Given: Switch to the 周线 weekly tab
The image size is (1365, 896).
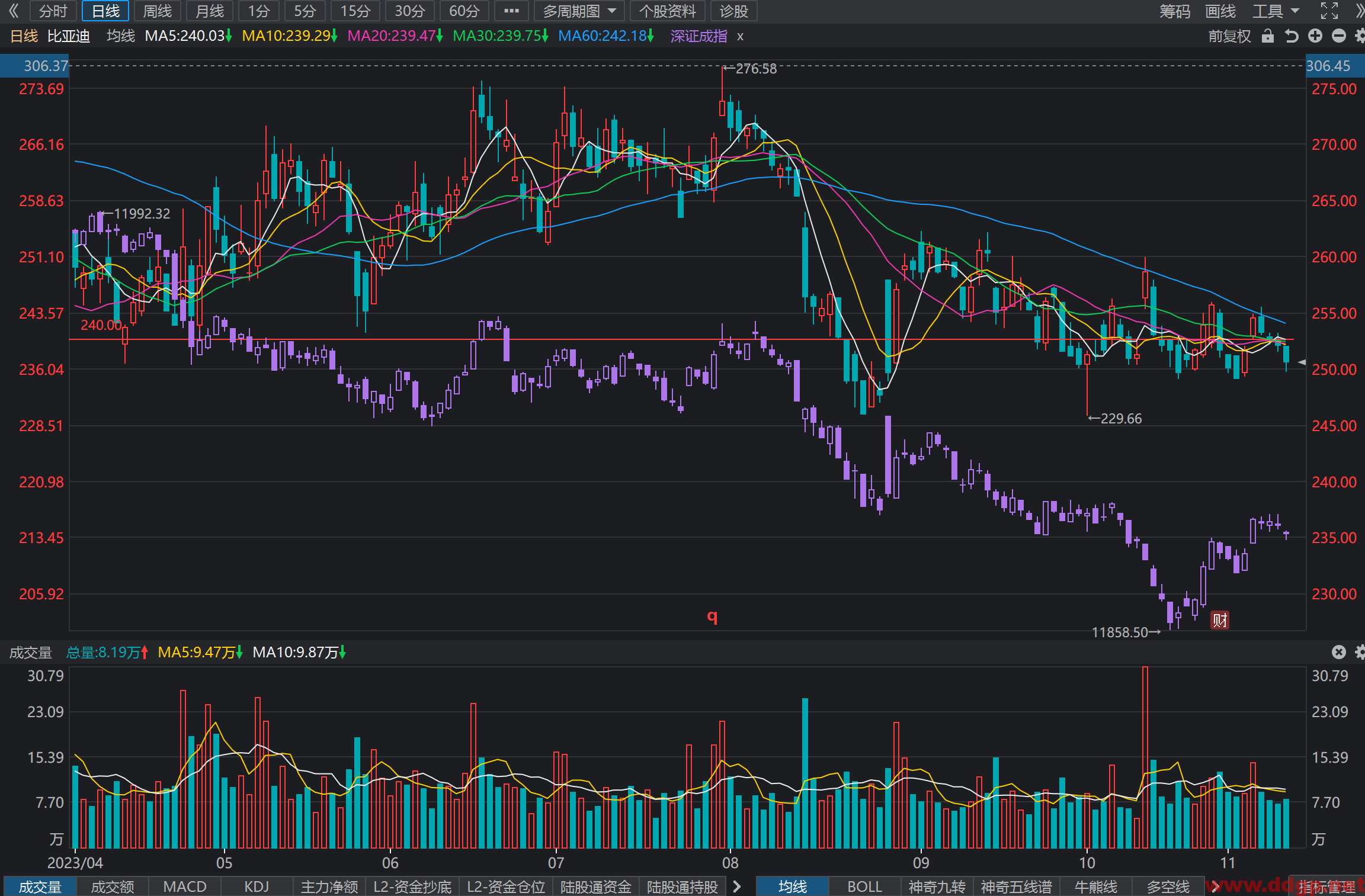Looking at the screenshot, I should pos(157,11).
